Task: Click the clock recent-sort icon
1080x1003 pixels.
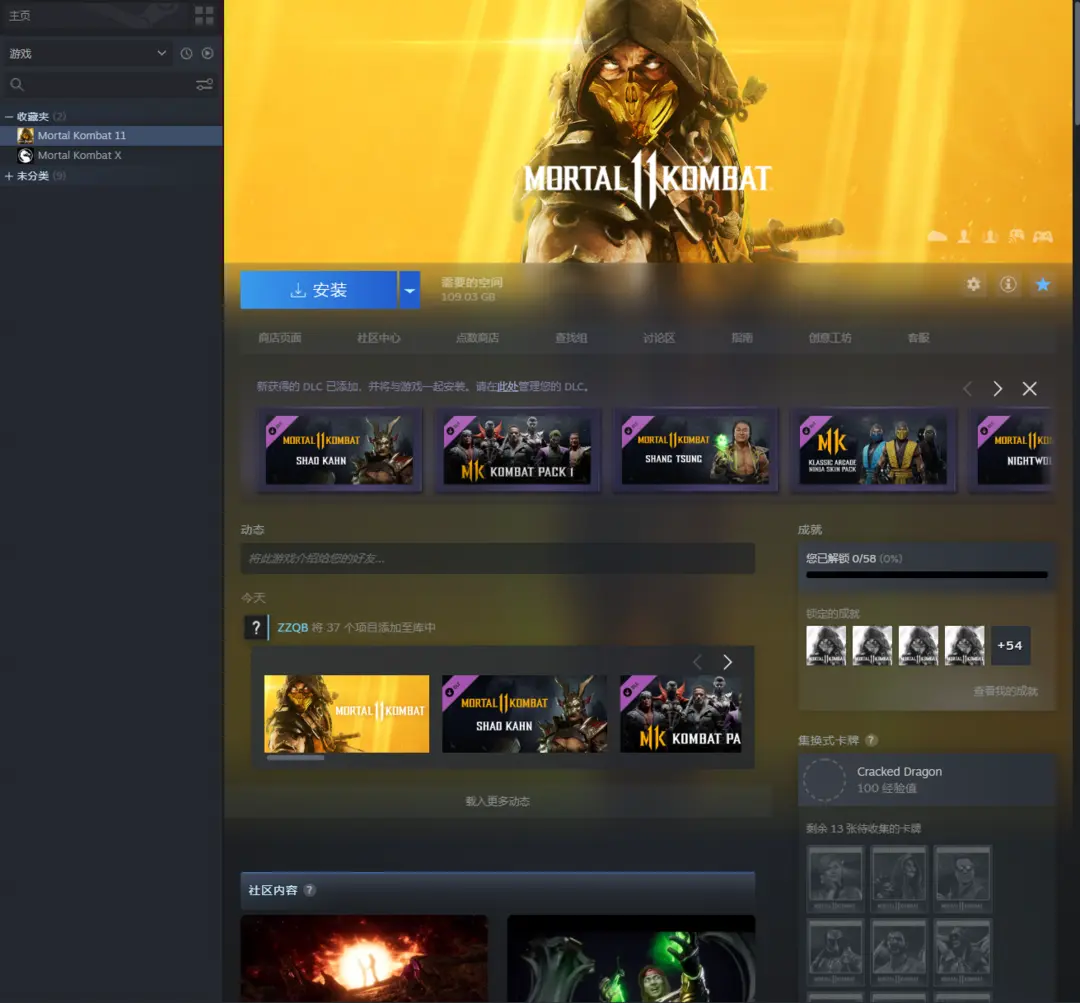Action: click(186, 54)
